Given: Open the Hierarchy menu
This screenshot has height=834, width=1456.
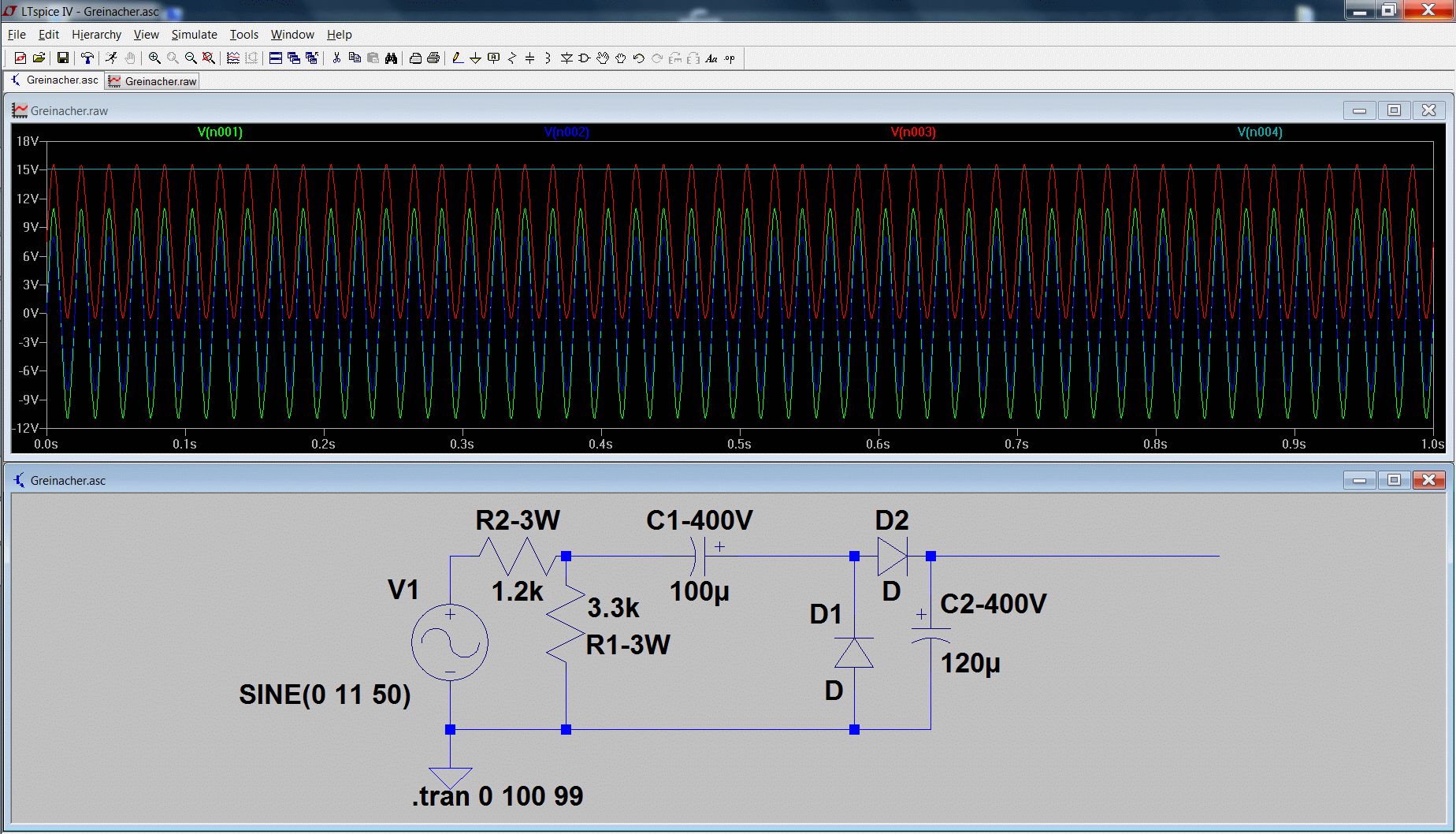Looking at the screenshot, I should coord(96,35).
